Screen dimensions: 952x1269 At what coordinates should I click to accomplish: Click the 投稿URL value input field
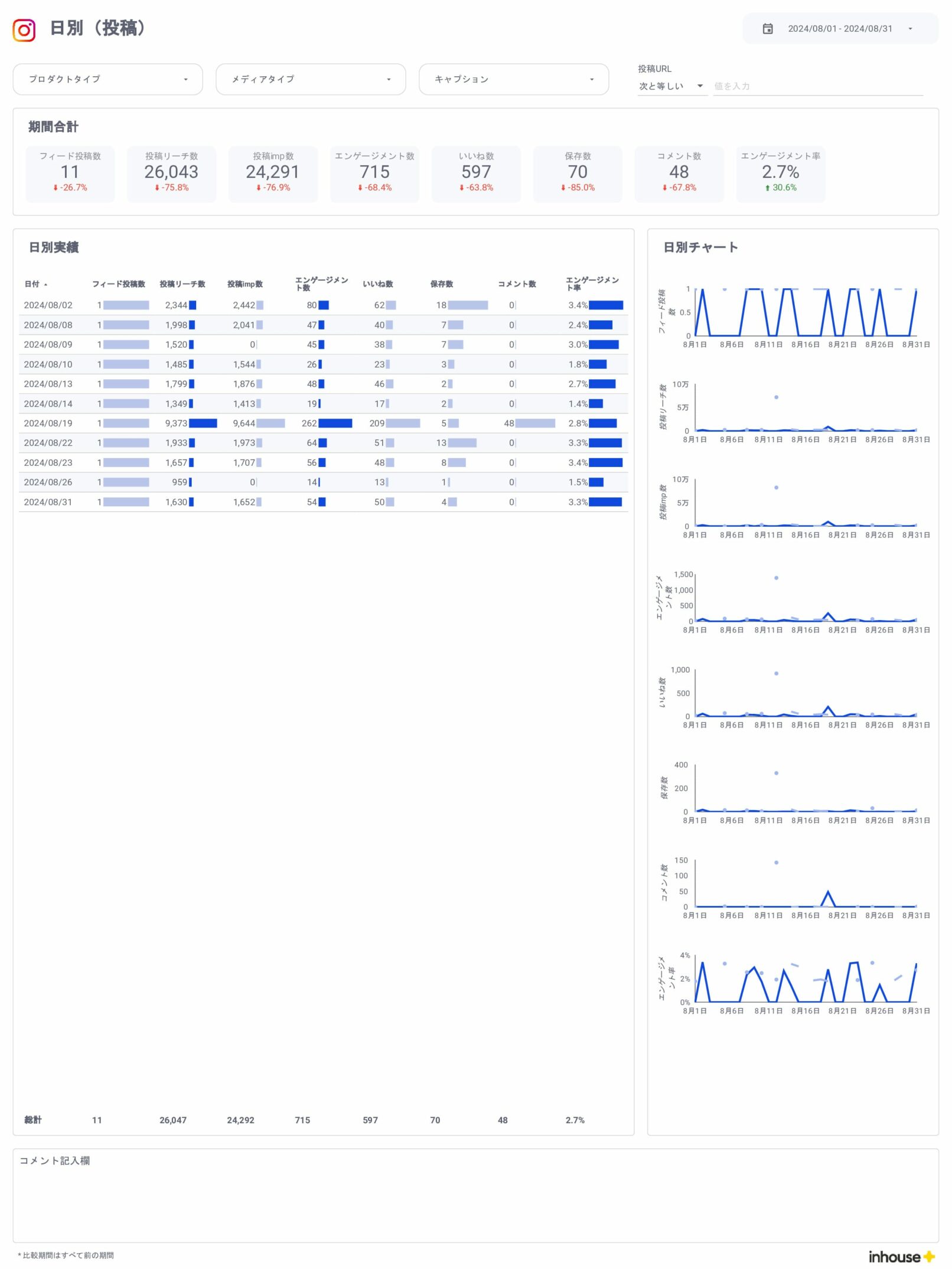click(817, 86)
